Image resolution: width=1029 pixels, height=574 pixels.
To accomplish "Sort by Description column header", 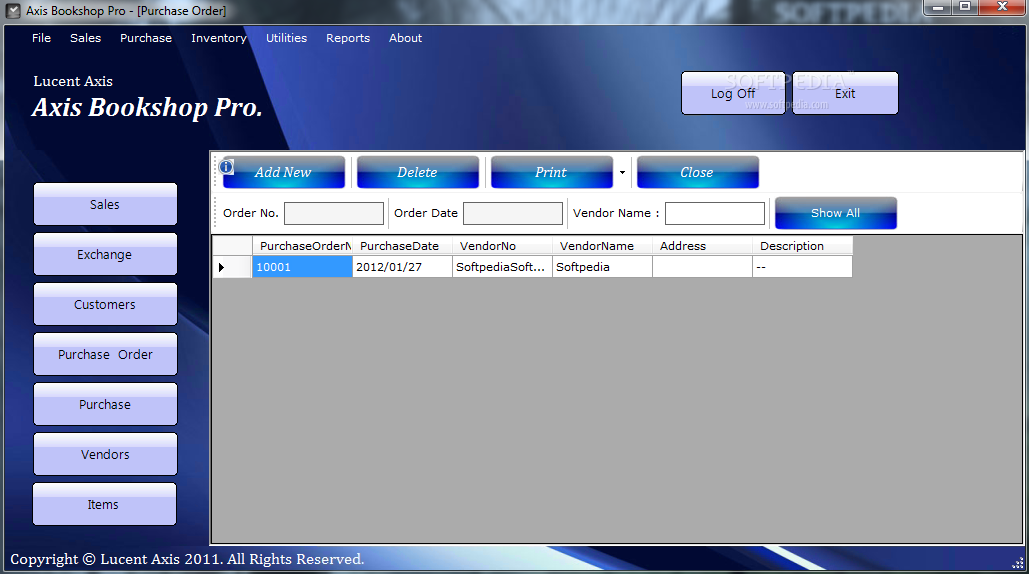I will coord(803,246).
